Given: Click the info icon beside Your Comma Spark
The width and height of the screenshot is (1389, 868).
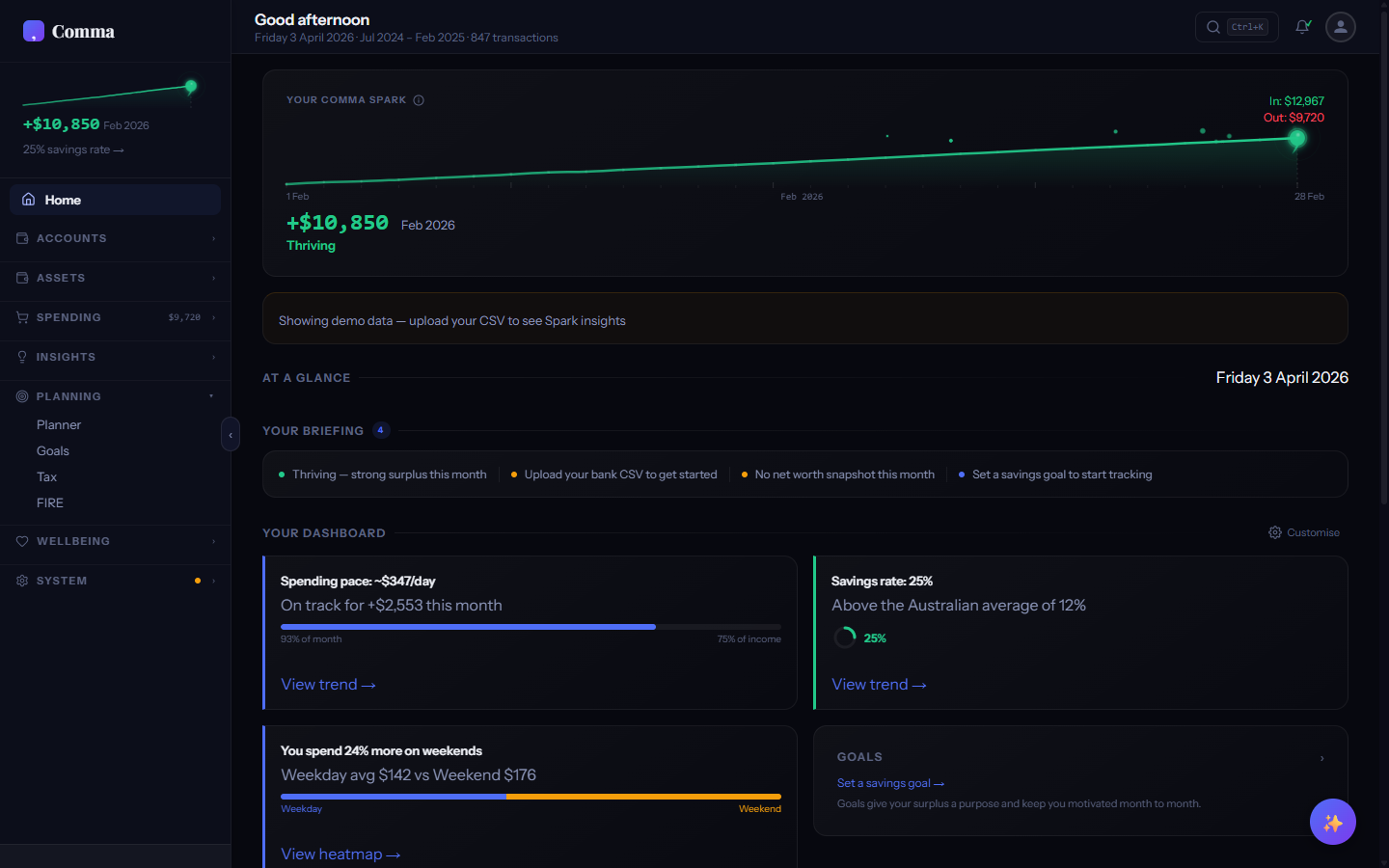Looking at the screenshot, I should (x=419, y=99).
